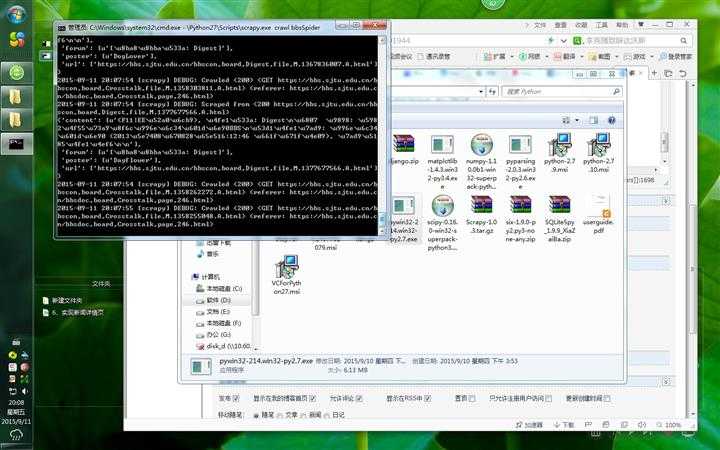Screen dimensions: 720x450
Task: Click the 下载 button in browser status bar
Action: pyautogui.click(x=564, y=425)
